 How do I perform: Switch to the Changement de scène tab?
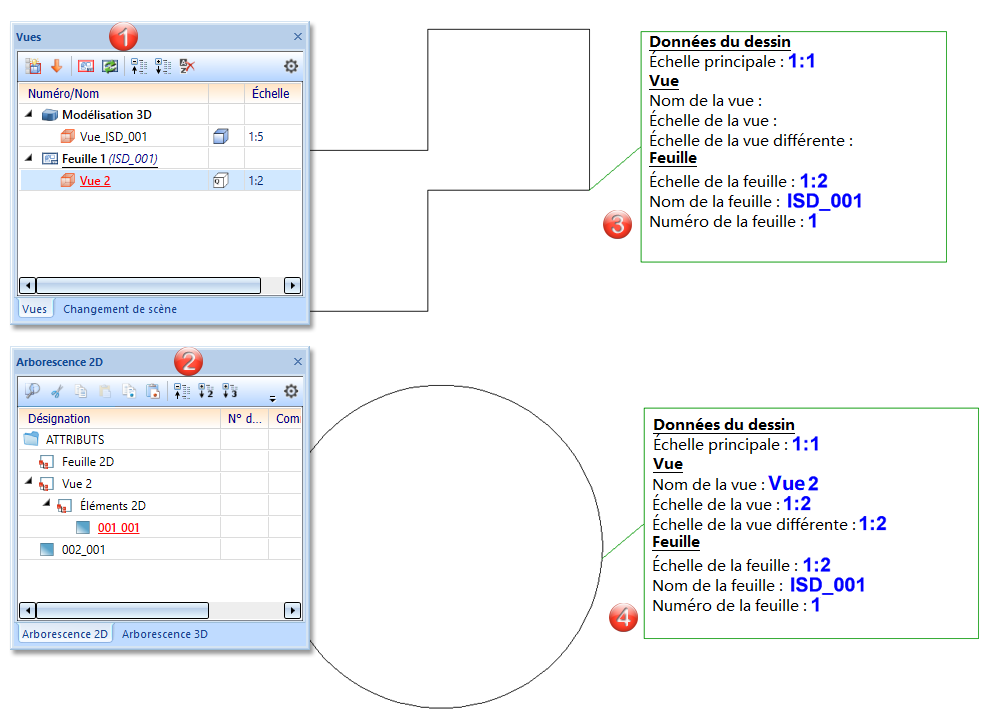[x=120, y=309]
